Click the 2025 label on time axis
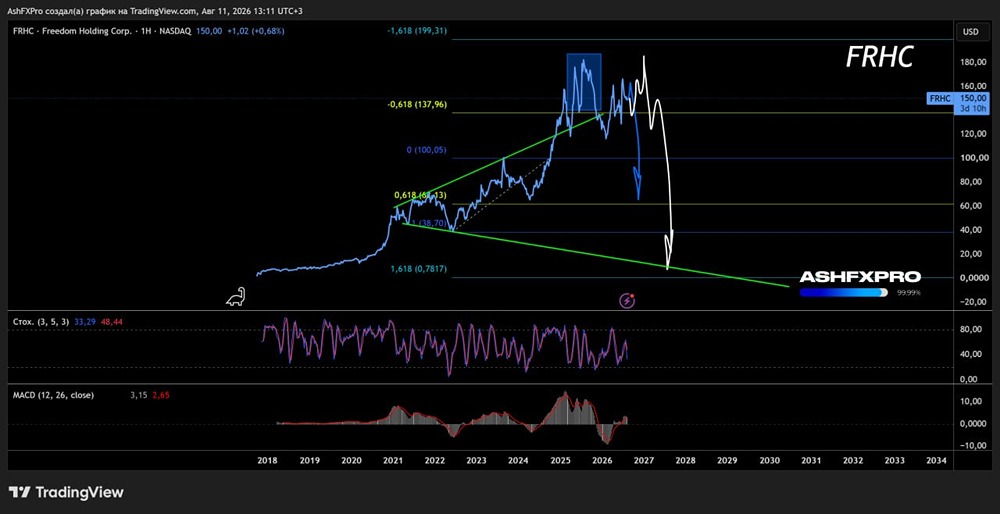 (561, 460)
